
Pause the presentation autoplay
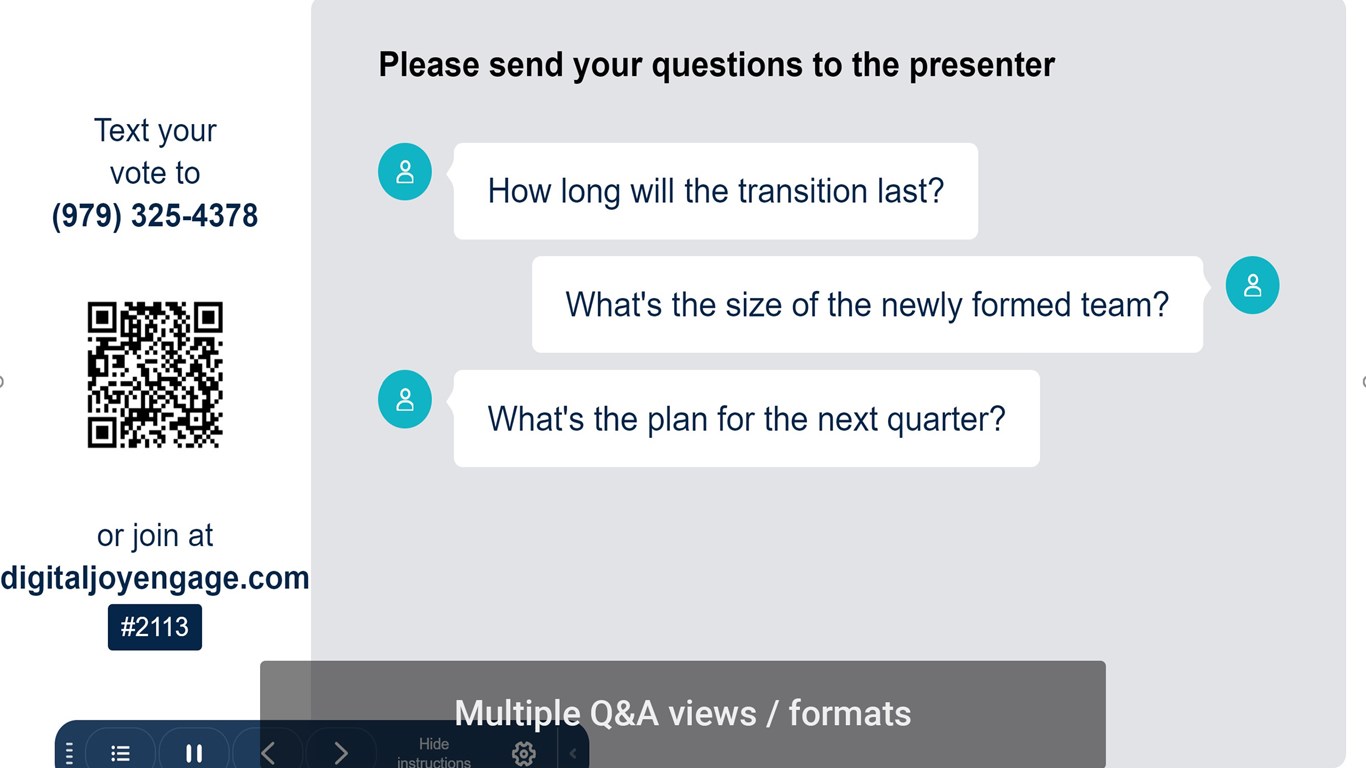coord(194,753)
